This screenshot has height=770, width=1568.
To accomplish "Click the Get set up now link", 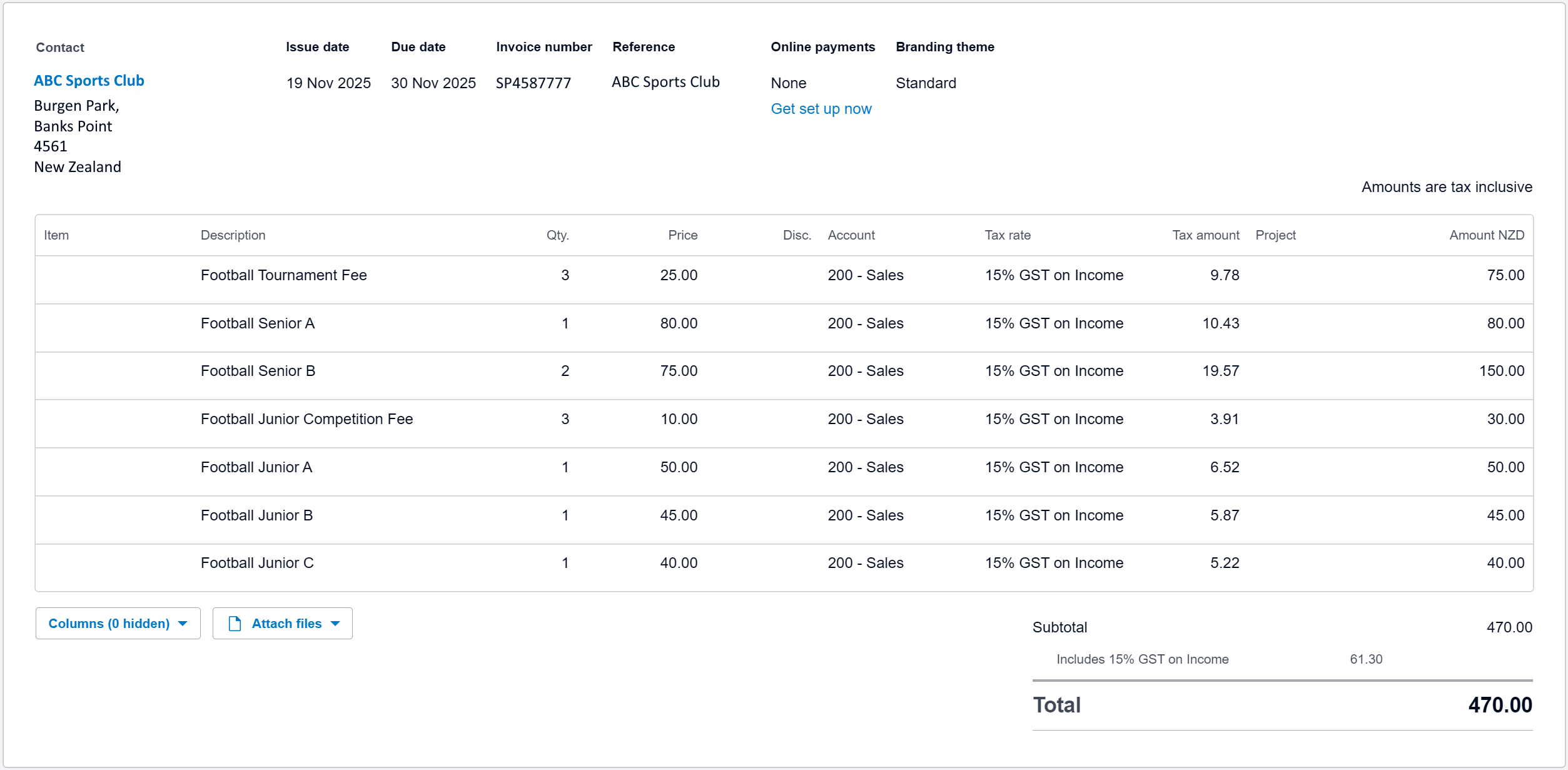I will pos(821,109).
